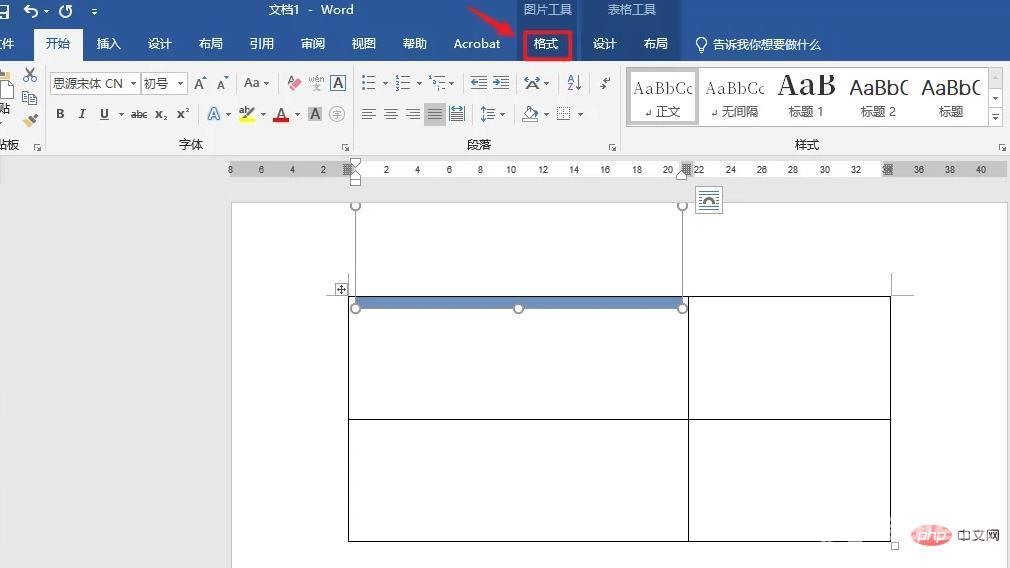The width and height of the screenshot is (1010, 568).
Task: Clear all formatting with eraser icon
Action: (x=294, y=83)
